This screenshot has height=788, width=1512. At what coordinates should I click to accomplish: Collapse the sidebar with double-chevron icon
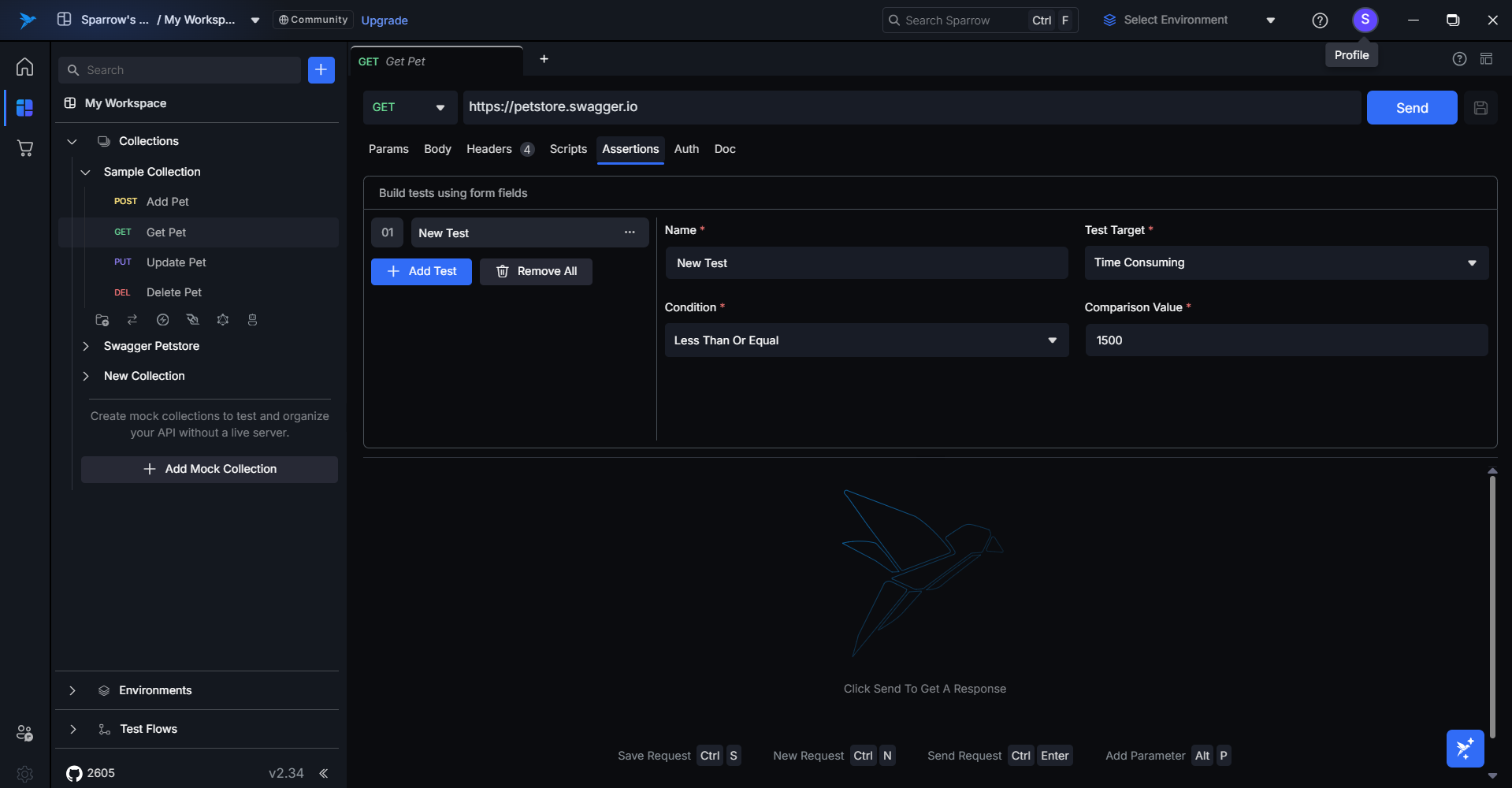[x=323, y=773]
